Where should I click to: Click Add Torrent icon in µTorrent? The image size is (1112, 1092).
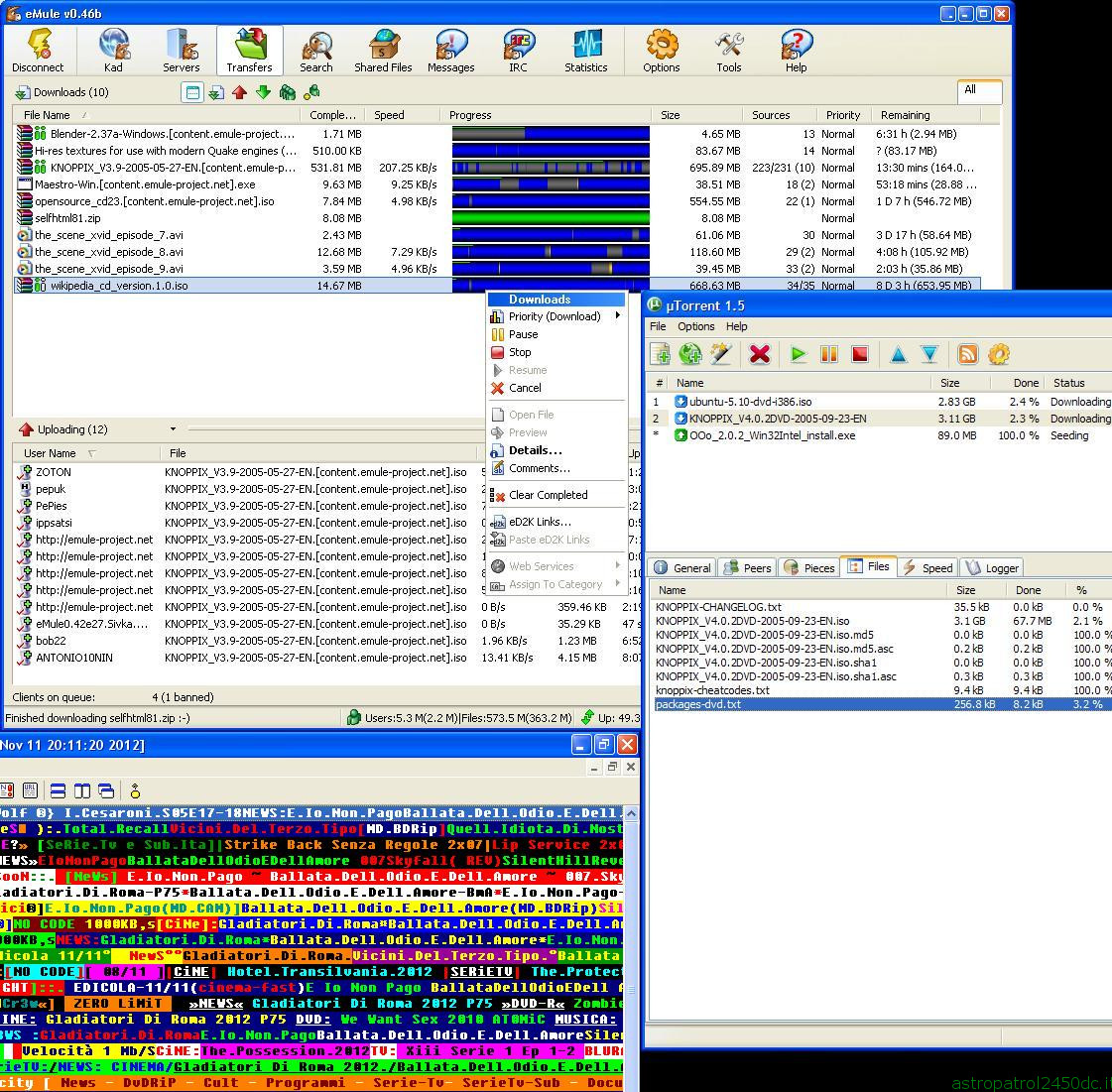661,354
